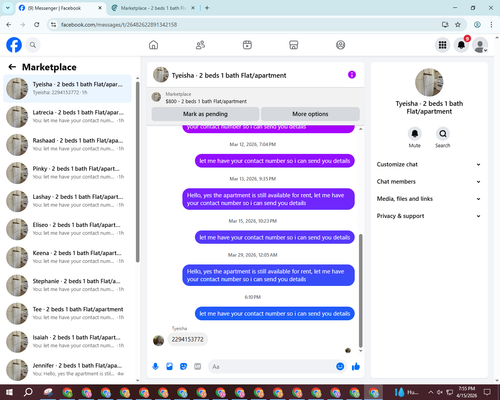Open the Groups icon in top navigation
The image size is (500, 400).
click(x=340, y=45)
